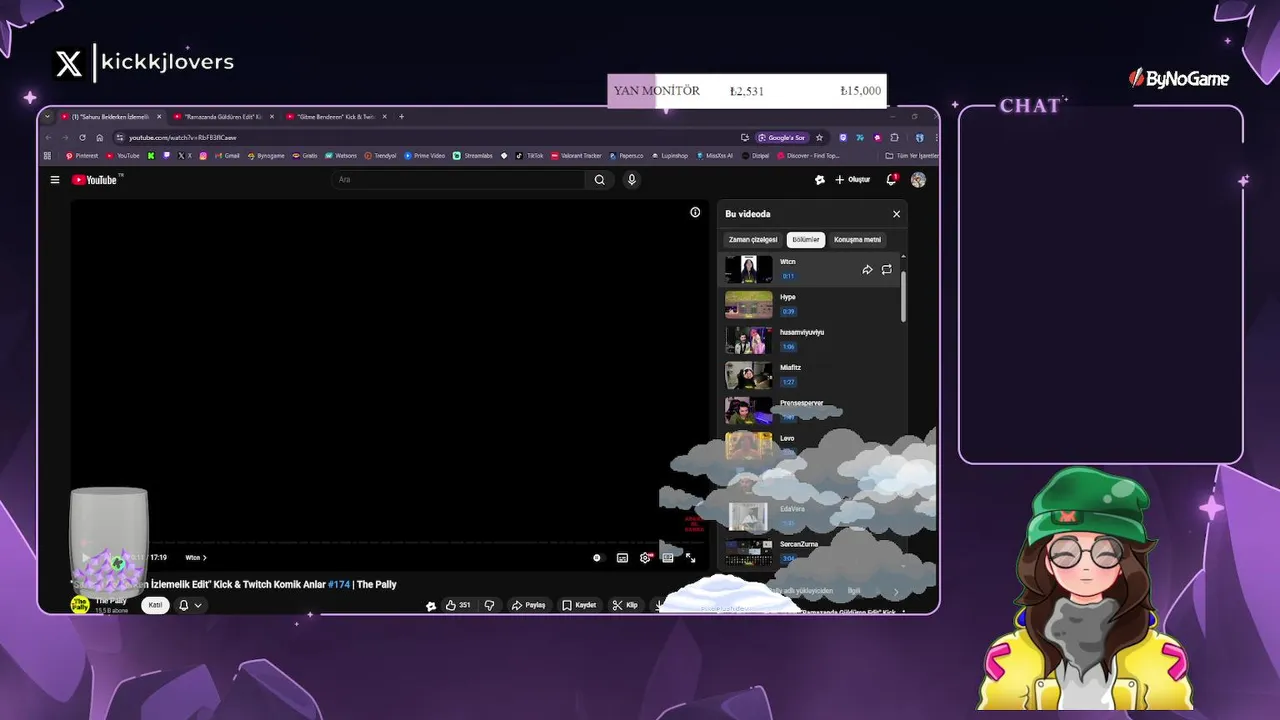Open YouTube notifications bell
Viewport: 1280px width, 720px height.
(891, 180)
